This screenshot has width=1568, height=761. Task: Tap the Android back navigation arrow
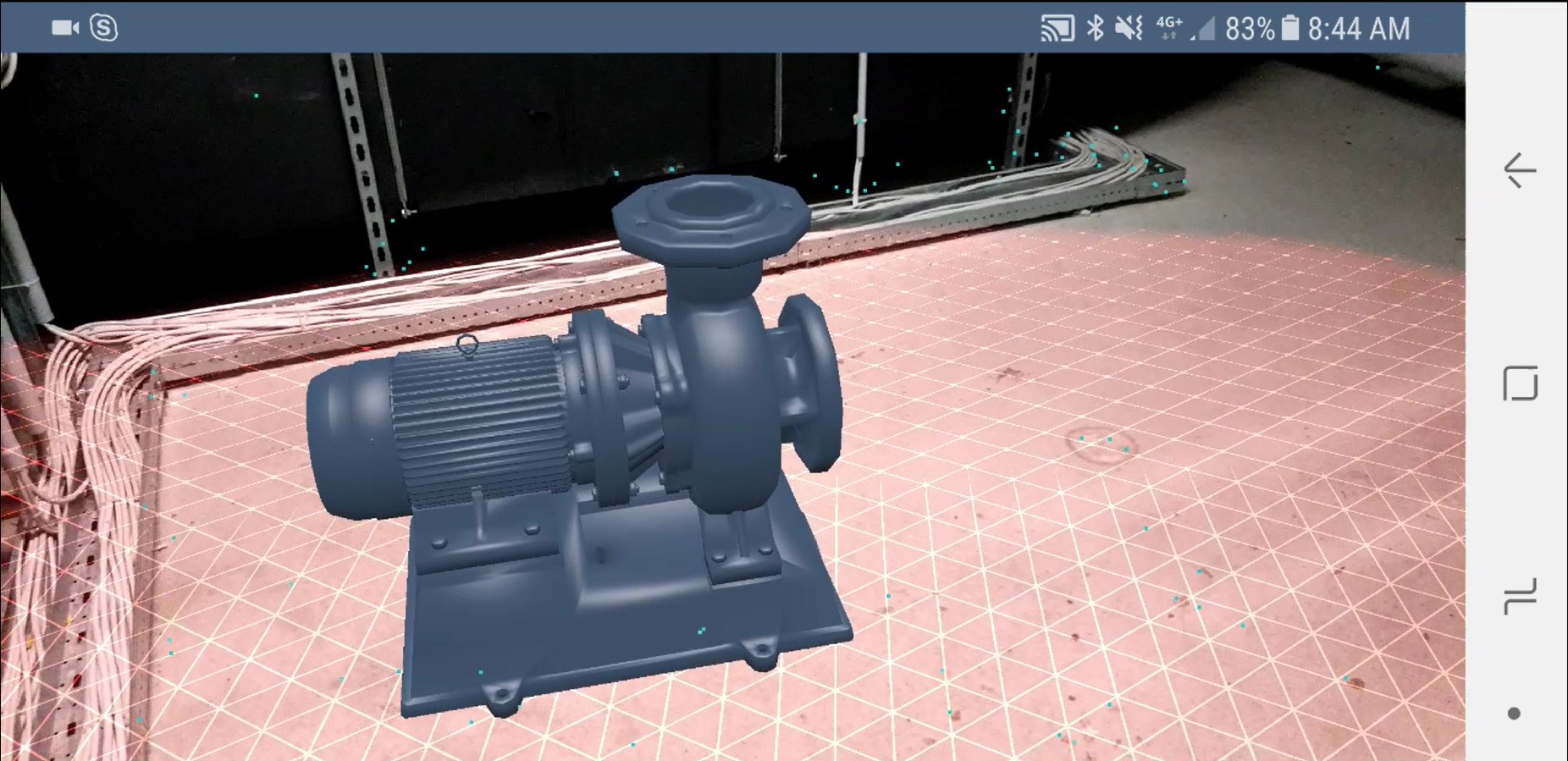click(x=1520, y=170)
